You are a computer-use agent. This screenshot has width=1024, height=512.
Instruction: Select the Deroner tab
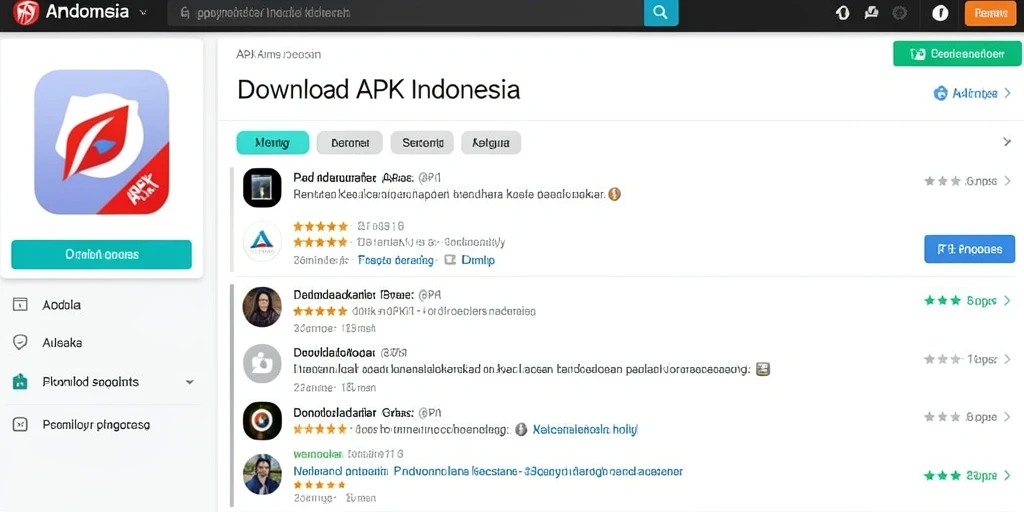point(349,142)
